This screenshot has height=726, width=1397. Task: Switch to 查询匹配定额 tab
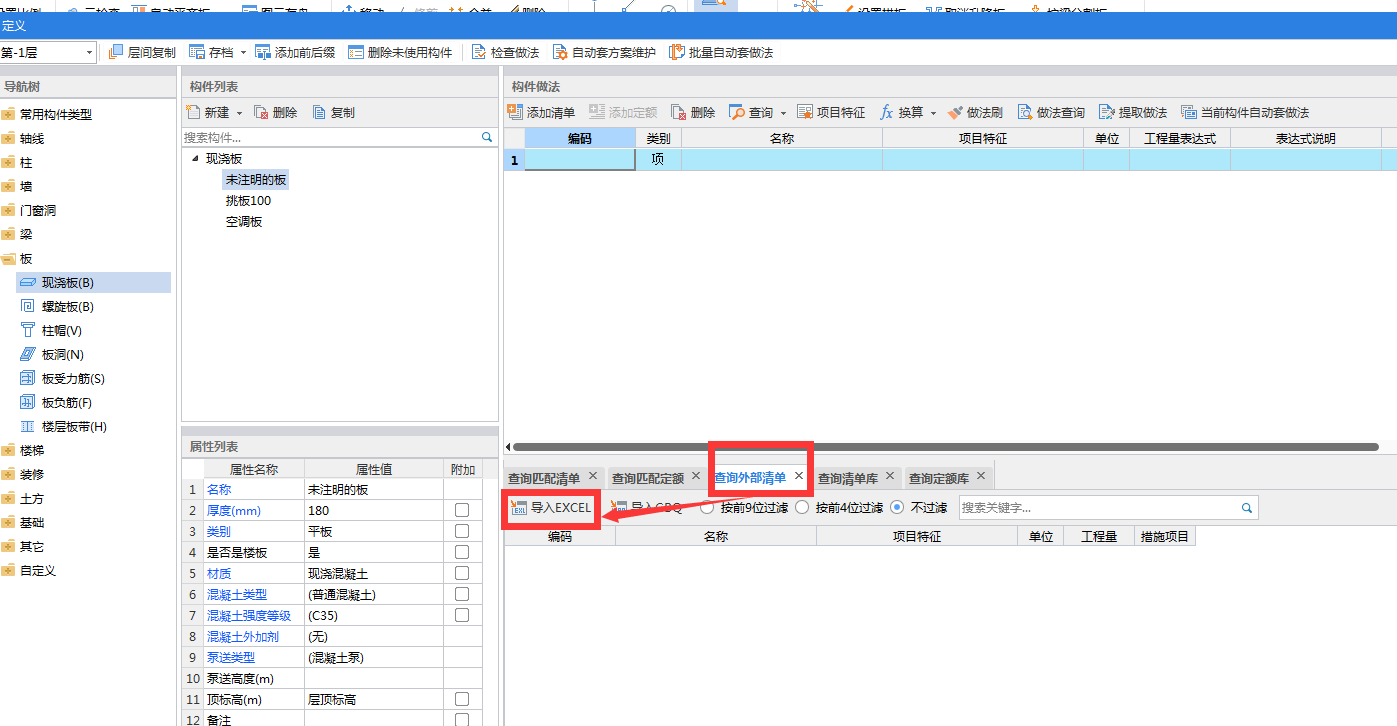647,478
